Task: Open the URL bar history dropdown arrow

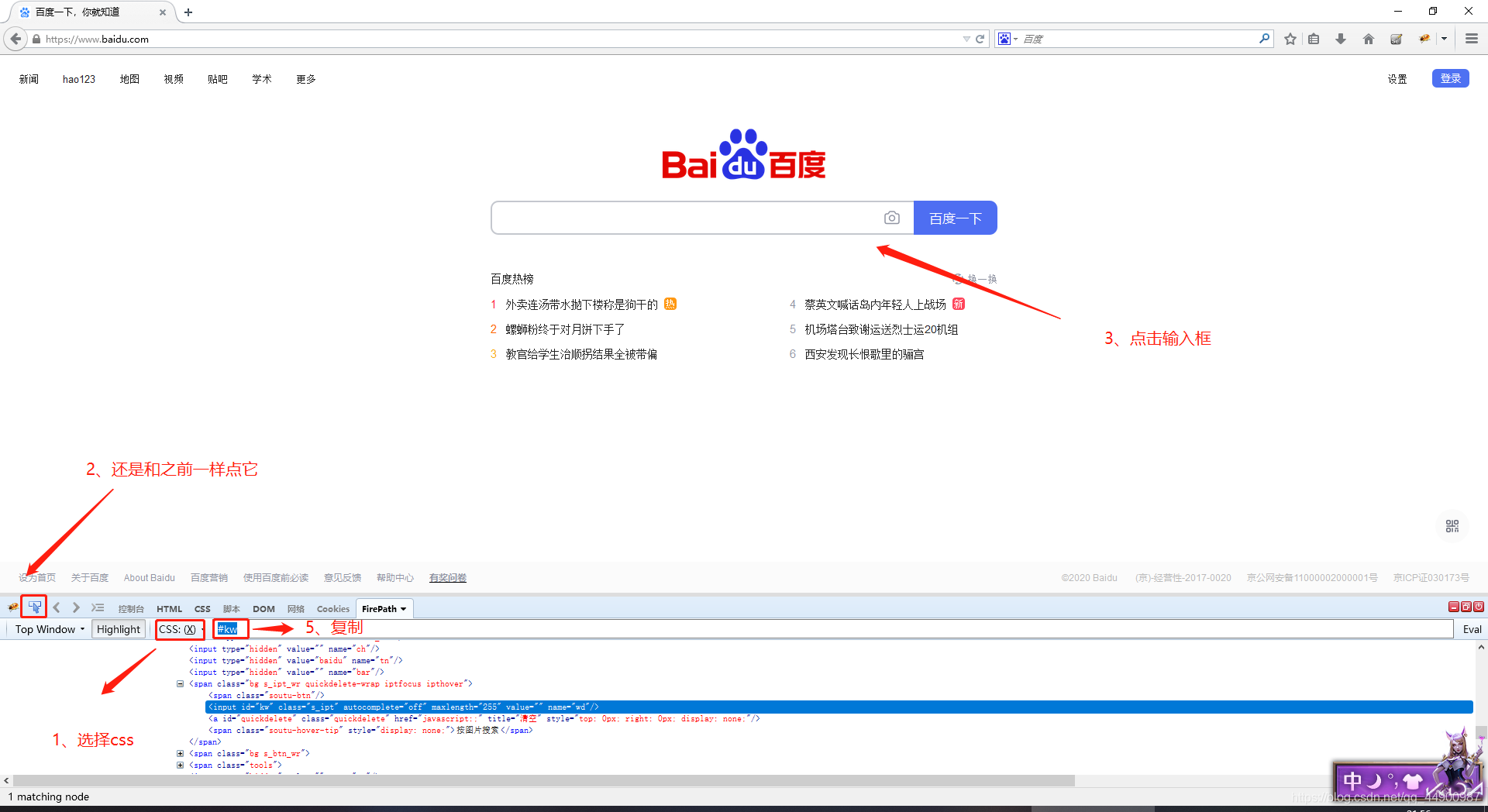Action: tap(966, 39)
